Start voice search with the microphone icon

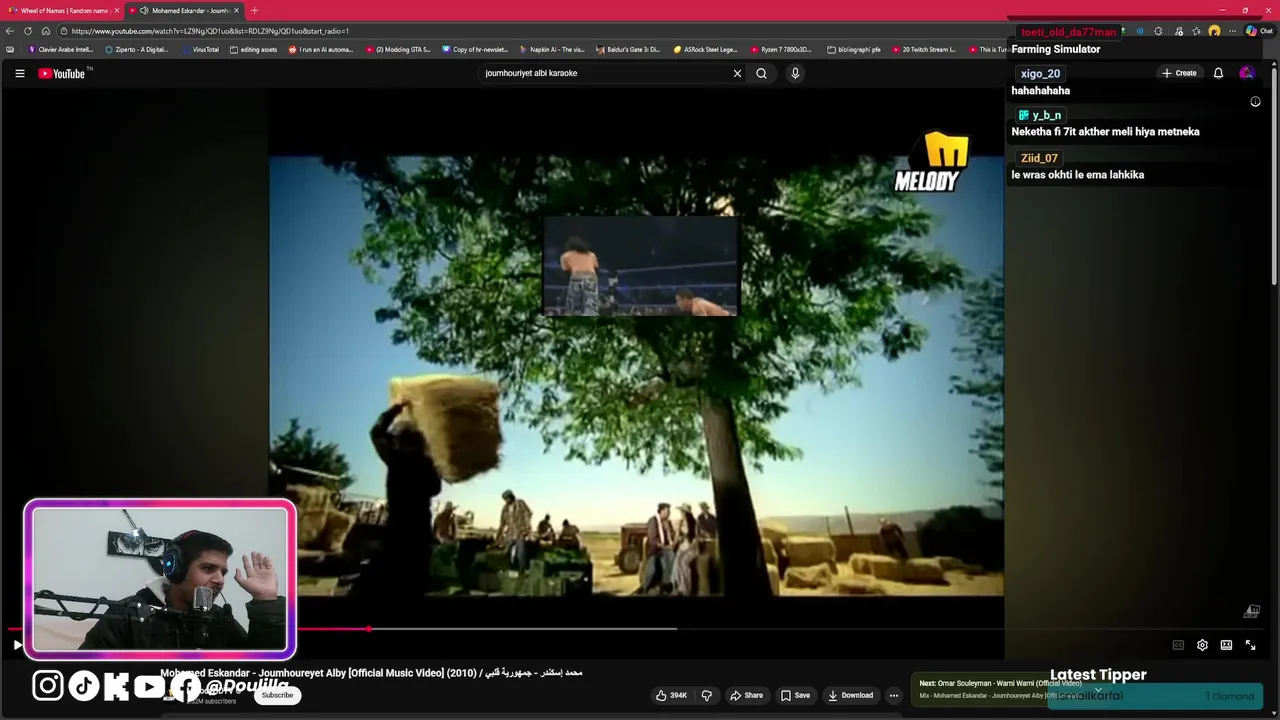(795, 73)
